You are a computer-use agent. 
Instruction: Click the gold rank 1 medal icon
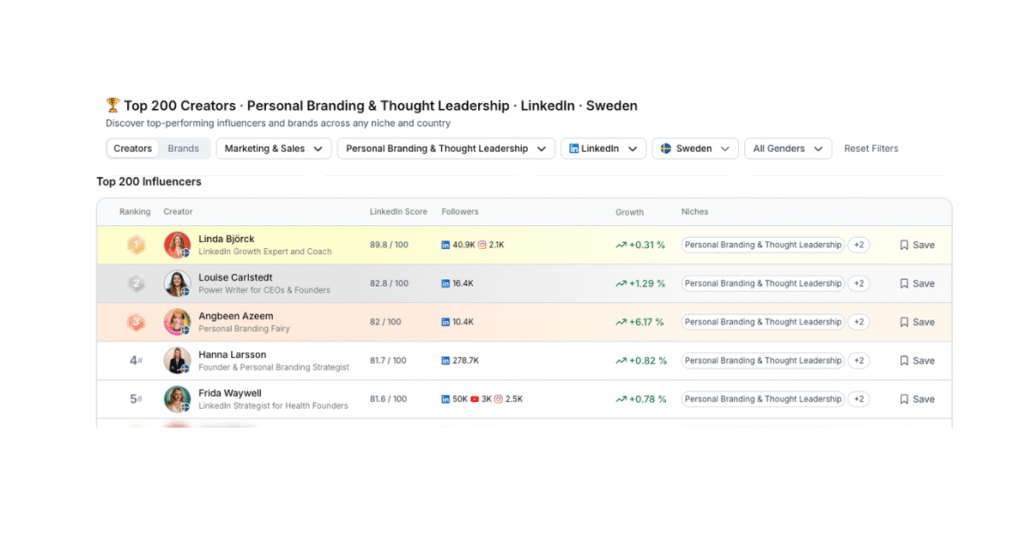(x=136, y=245)
